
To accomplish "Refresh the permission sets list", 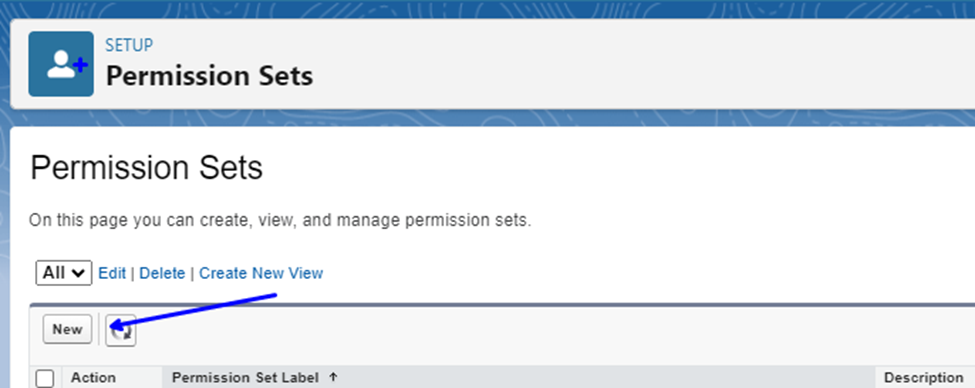I will (x=121, y=330).
